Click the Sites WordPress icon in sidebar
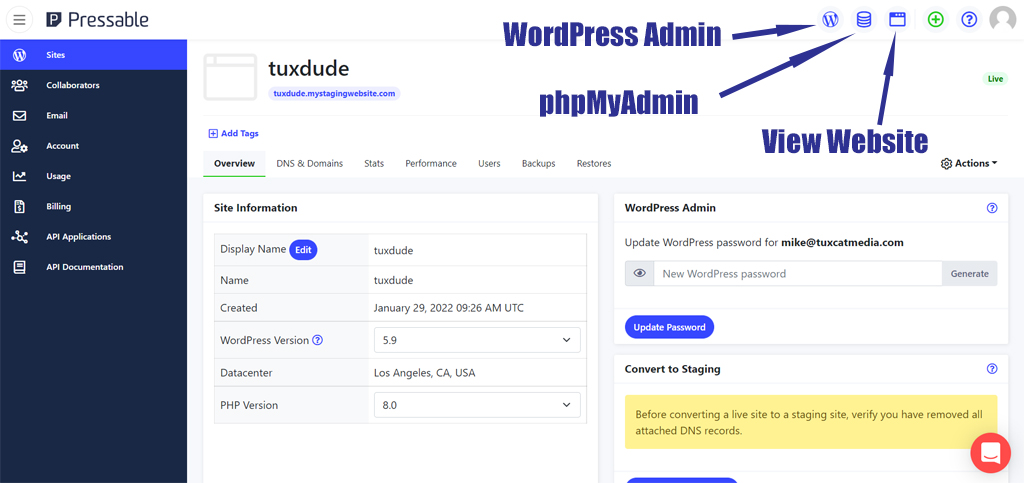Viewport: 1024px width, 483px height. [x=20, y=55]
